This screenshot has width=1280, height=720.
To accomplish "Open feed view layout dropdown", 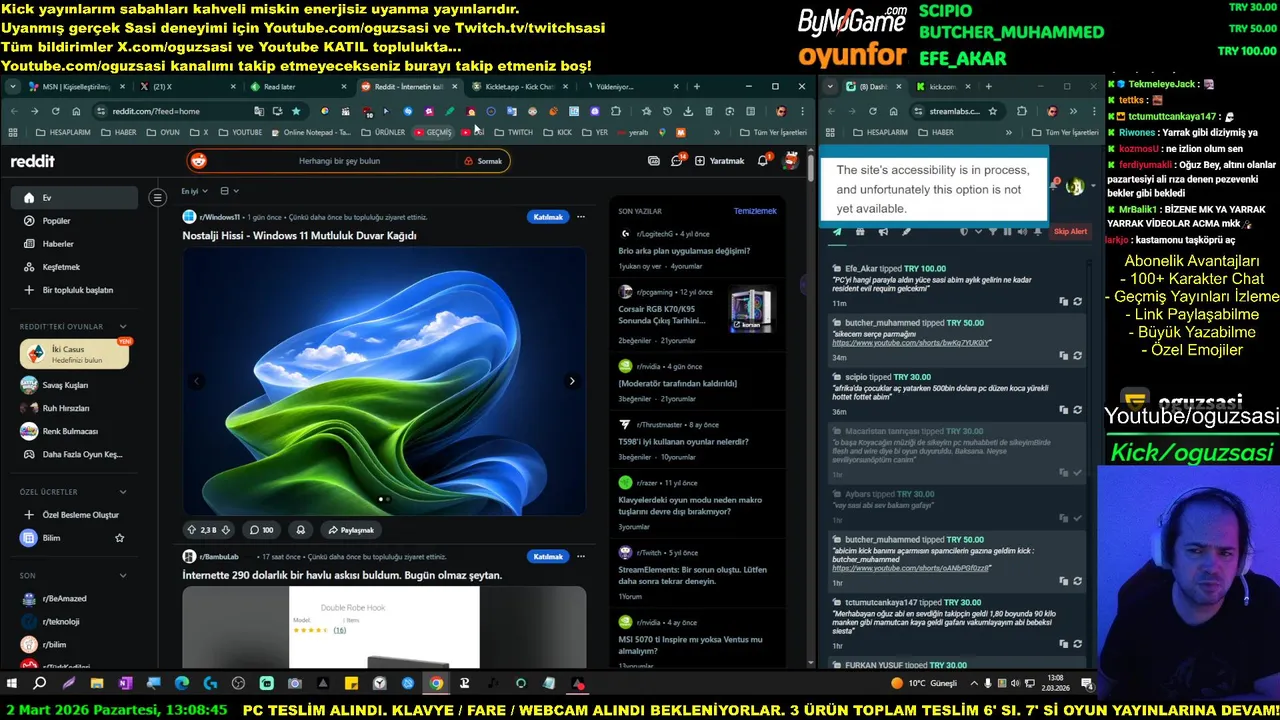I will pos(229,191).
